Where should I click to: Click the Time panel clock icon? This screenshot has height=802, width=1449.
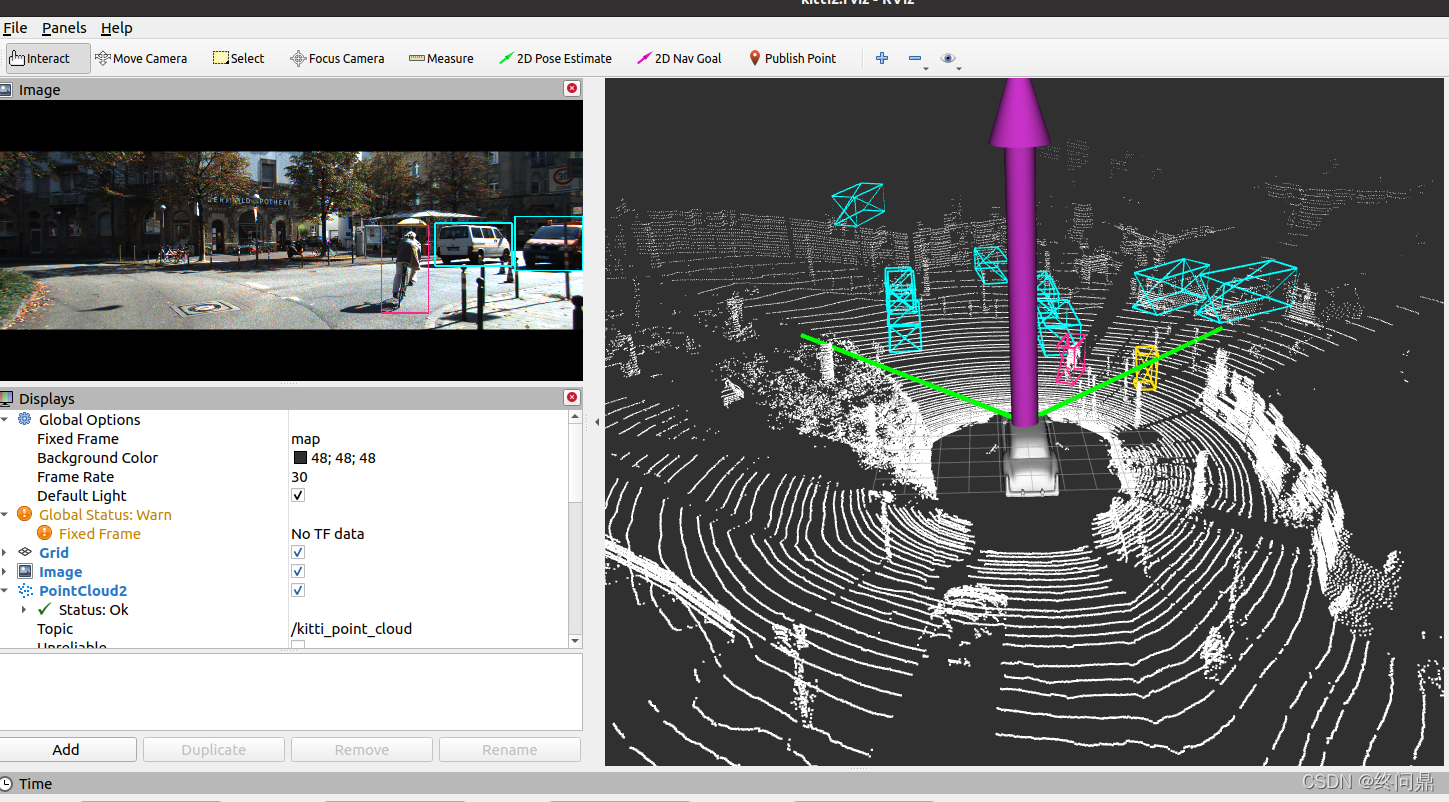6,783
